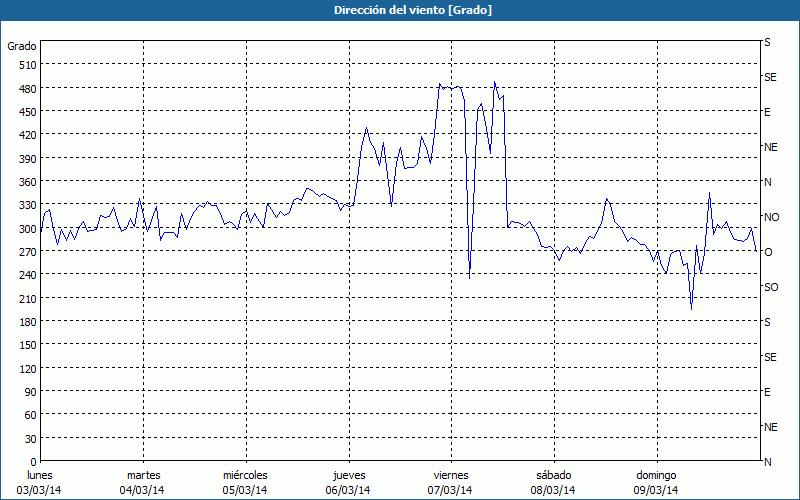Screen dimensions: 800x500
Task: Click the 180 tick on the y-axis
Action: coord(26,322)
